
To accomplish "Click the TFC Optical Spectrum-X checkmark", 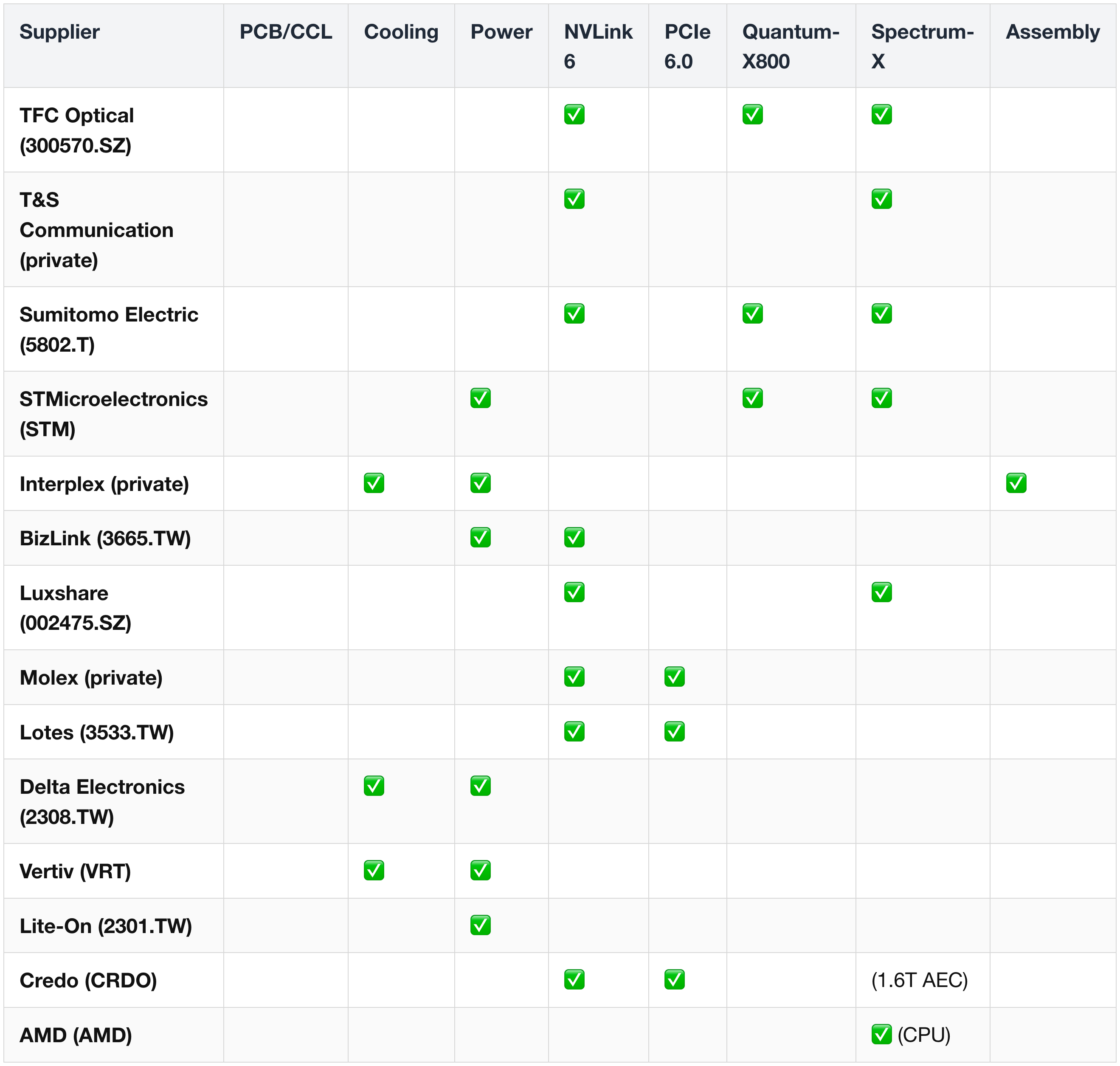I will (881, 114).
